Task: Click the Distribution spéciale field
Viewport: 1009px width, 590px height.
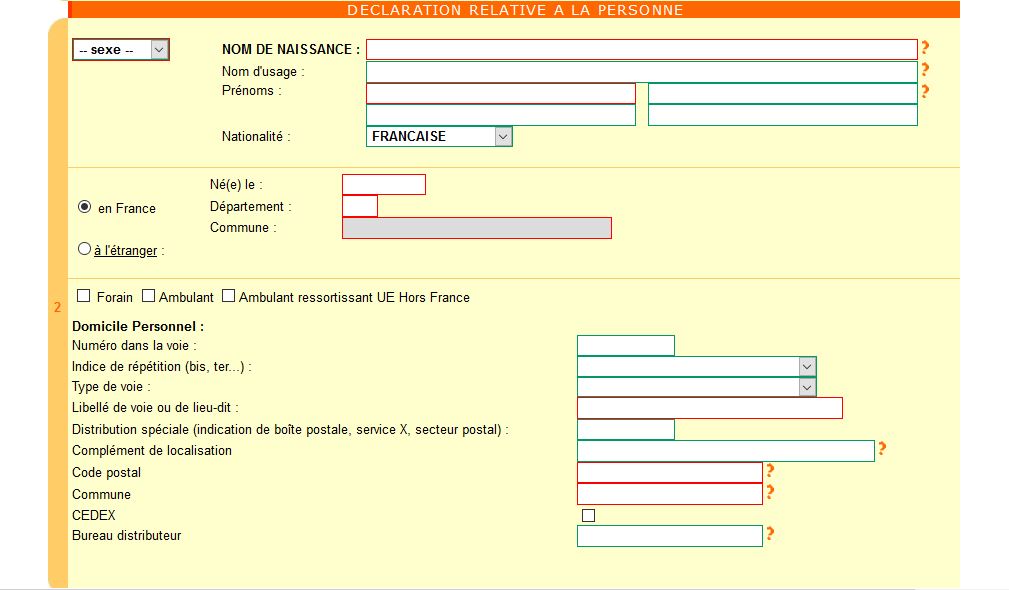Action: 625,430
